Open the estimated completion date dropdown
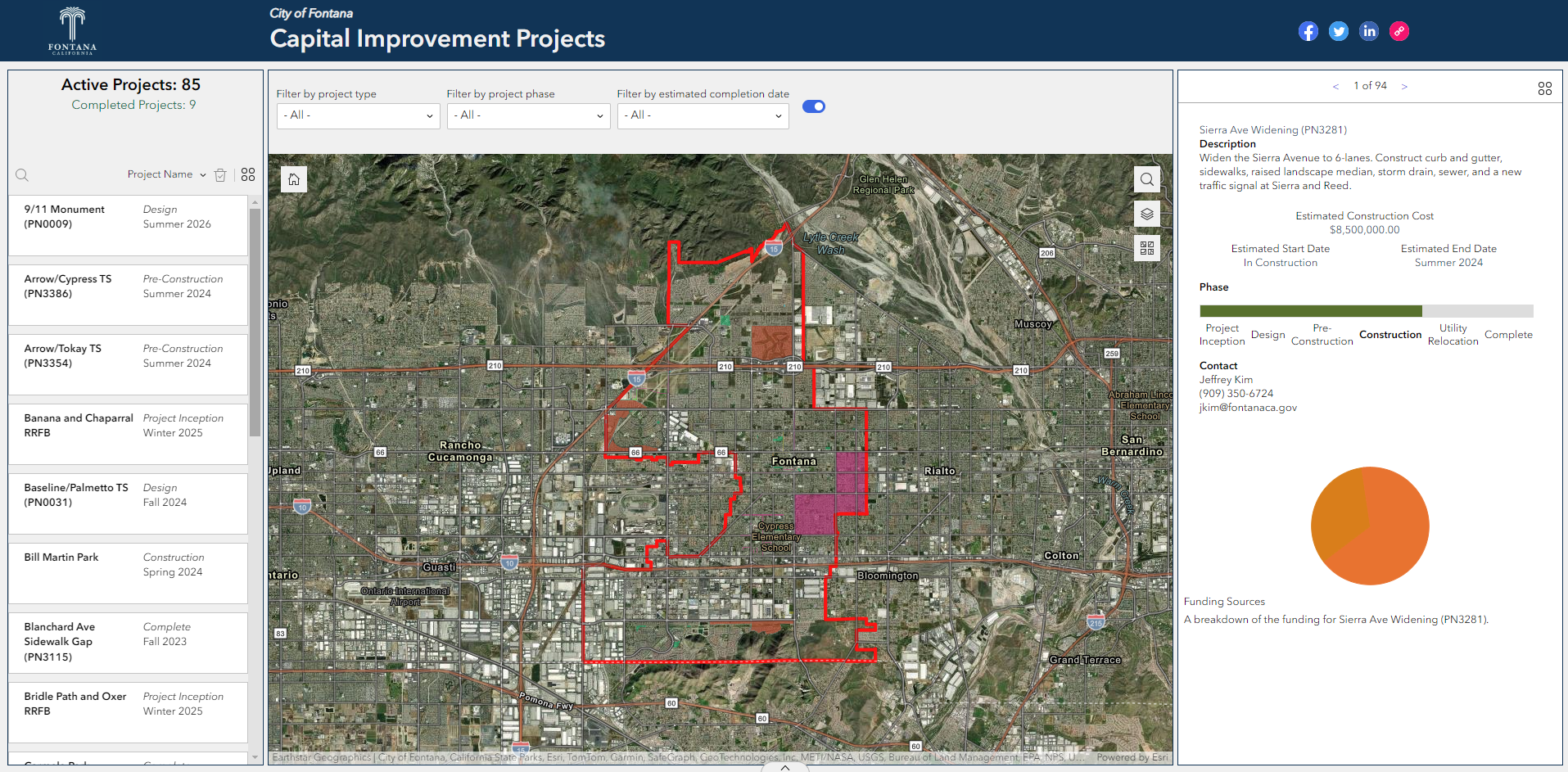 point(702,115)
